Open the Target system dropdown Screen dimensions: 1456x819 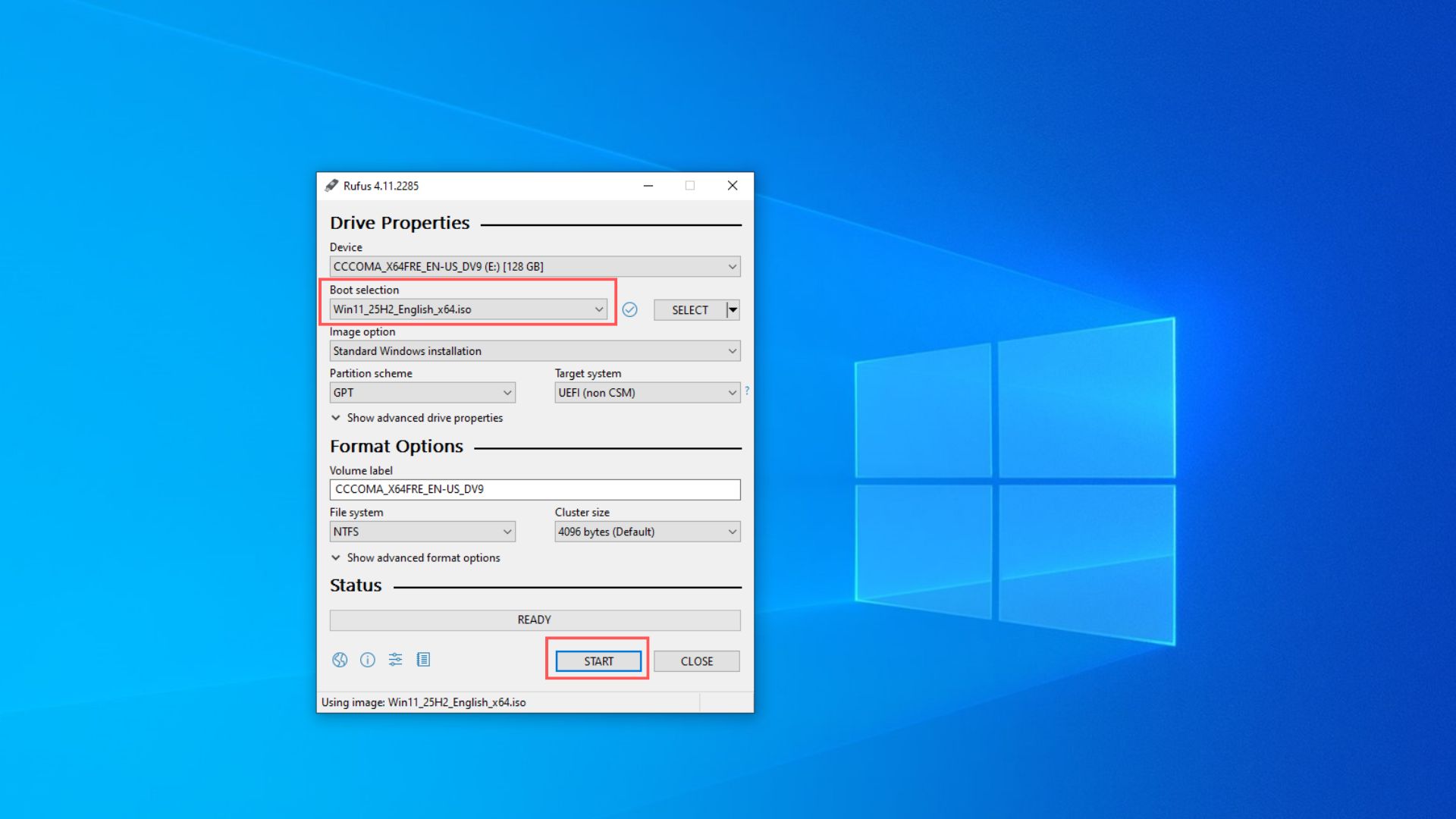[x=730, y=392]
